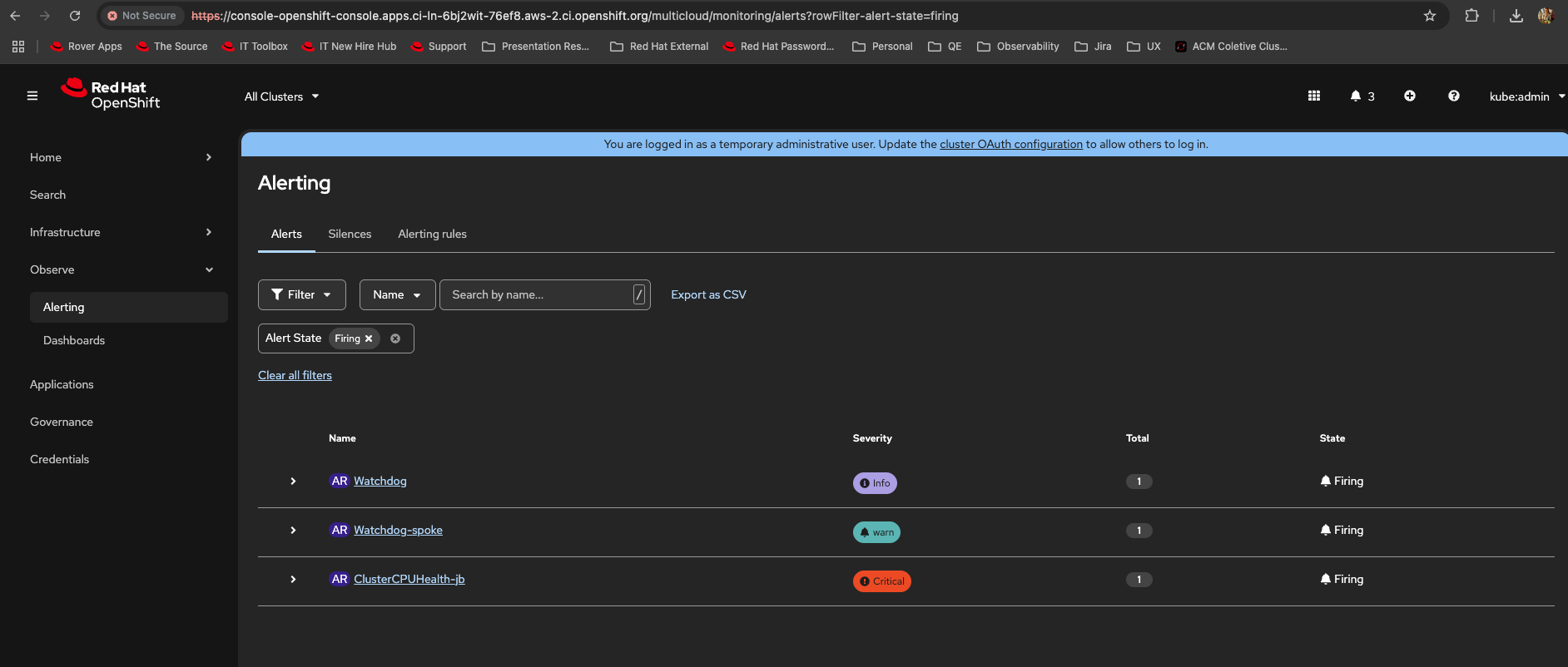Sort by the Severity column header
Image resolution: width=1568 pixels, height=667 pixels.
pos(872,438)
